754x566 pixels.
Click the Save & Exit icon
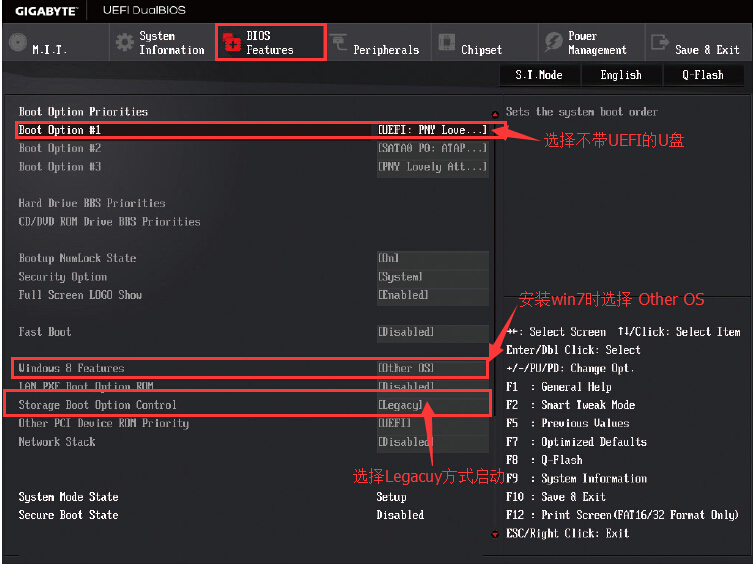pyautogui.click(x=660, y=42)
